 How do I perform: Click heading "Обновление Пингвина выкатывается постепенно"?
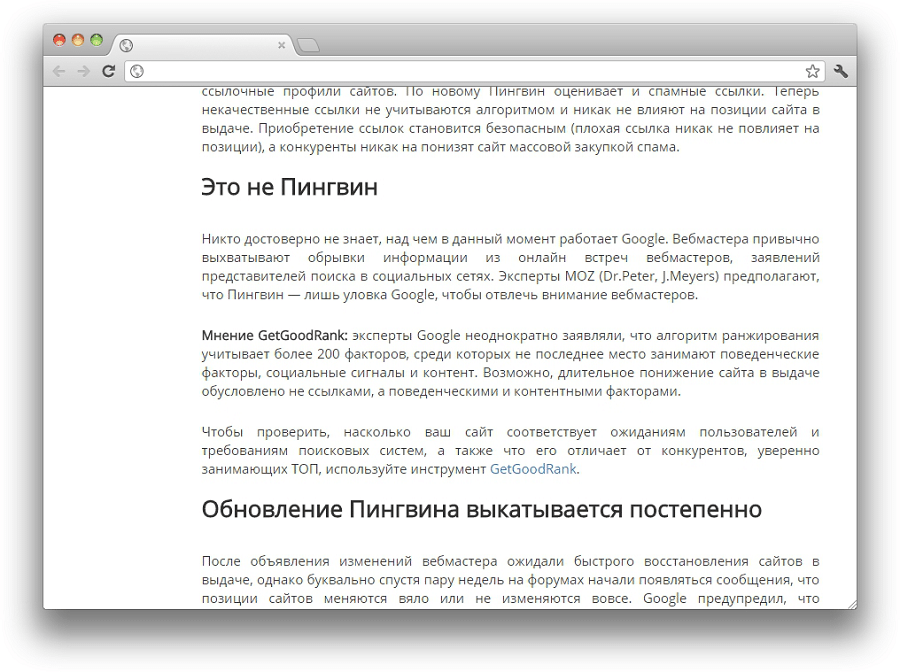482,509
